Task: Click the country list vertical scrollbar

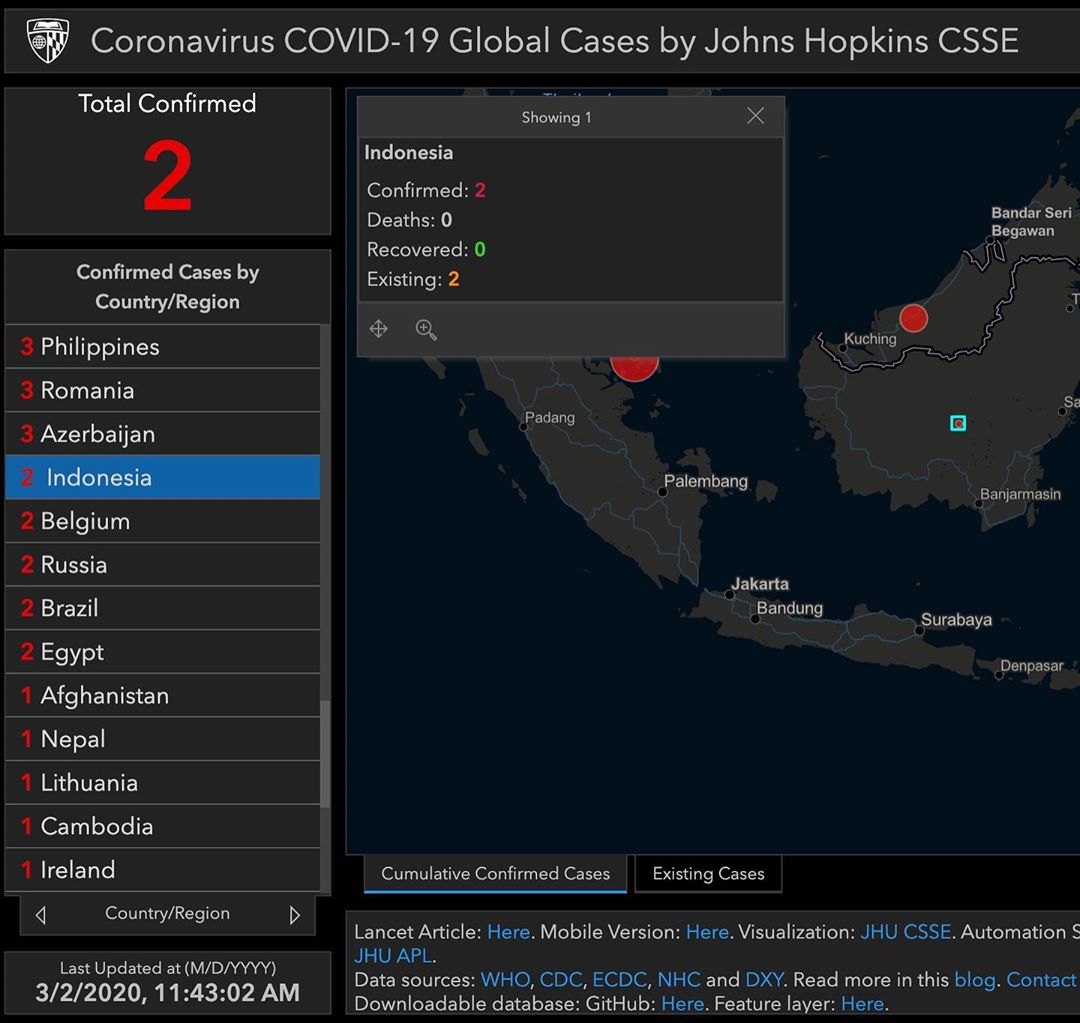Action: tap(325, 750)
